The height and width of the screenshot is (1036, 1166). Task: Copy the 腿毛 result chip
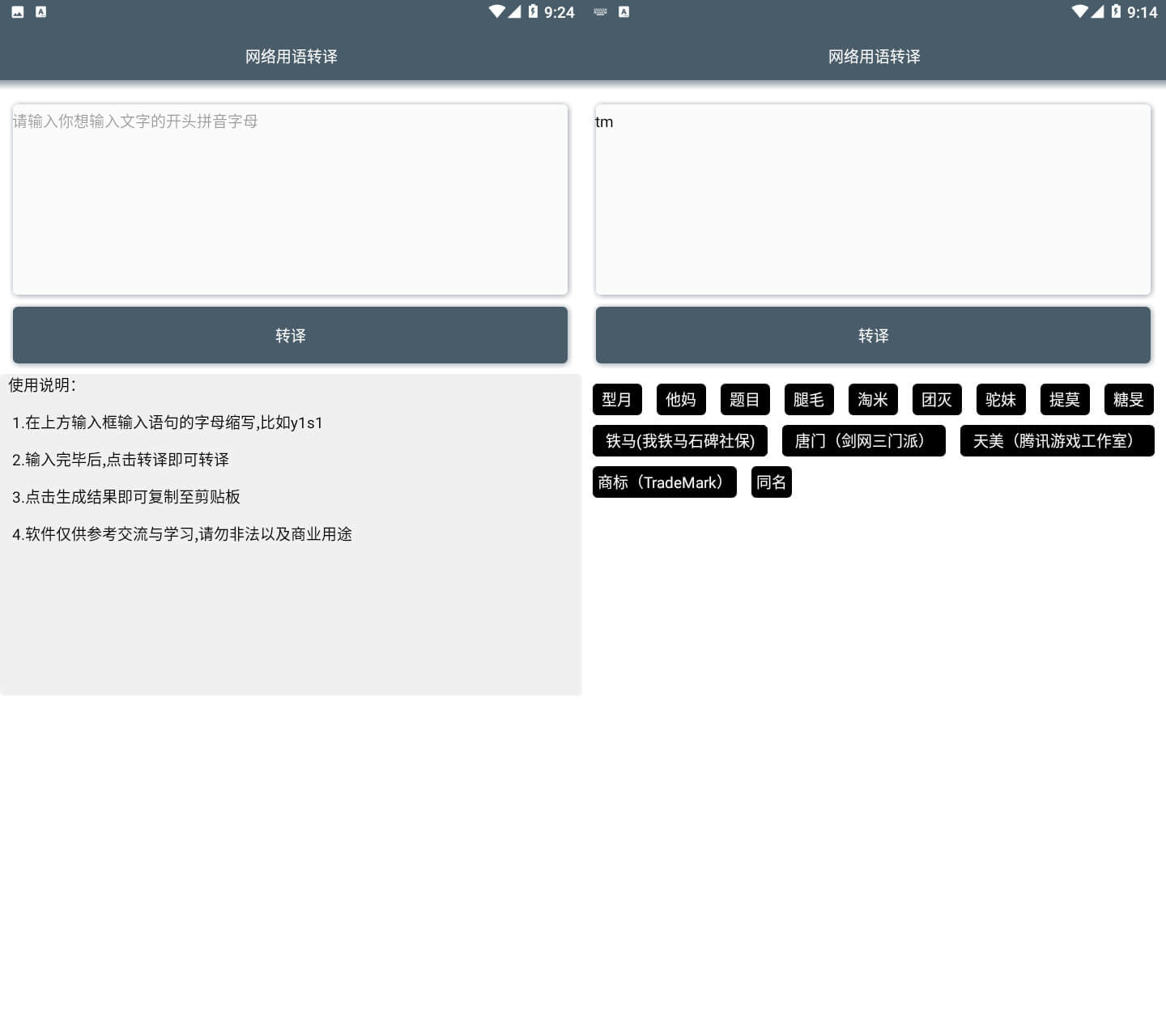point(808,400)
